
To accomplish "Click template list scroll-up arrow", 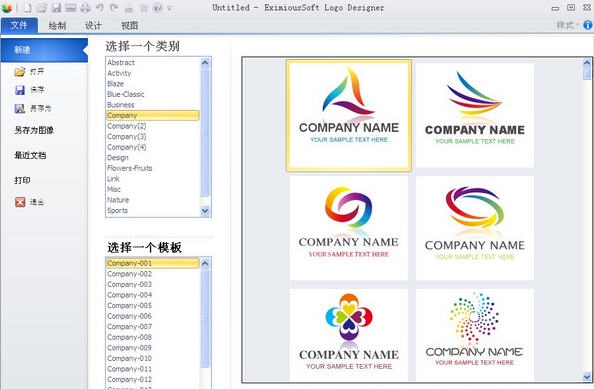I will tap(205, 263).
